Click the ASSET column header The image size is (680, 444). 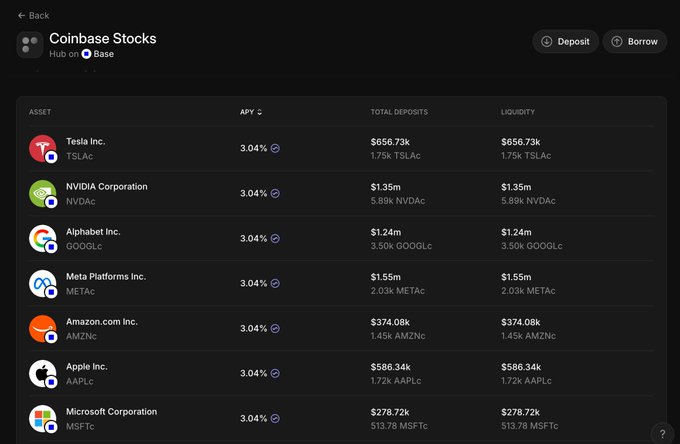(x=40, y=112)
